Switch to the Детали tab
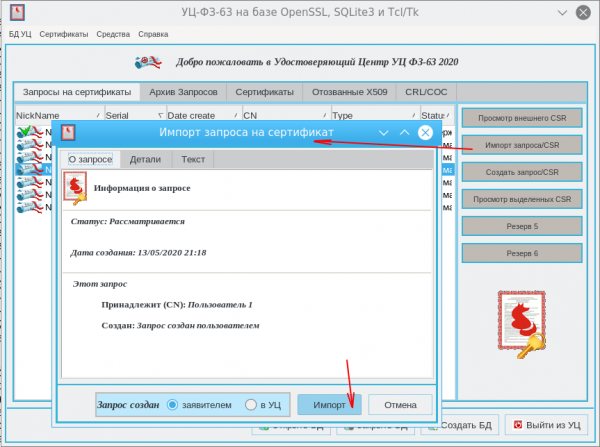 coord(145,159)
